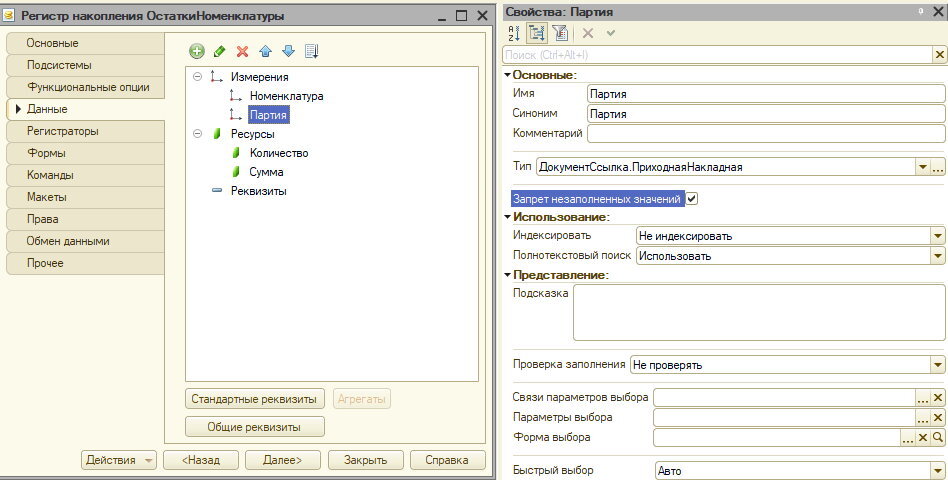
Task: Select the Номенклатура dimension
Action: (287, 96)
